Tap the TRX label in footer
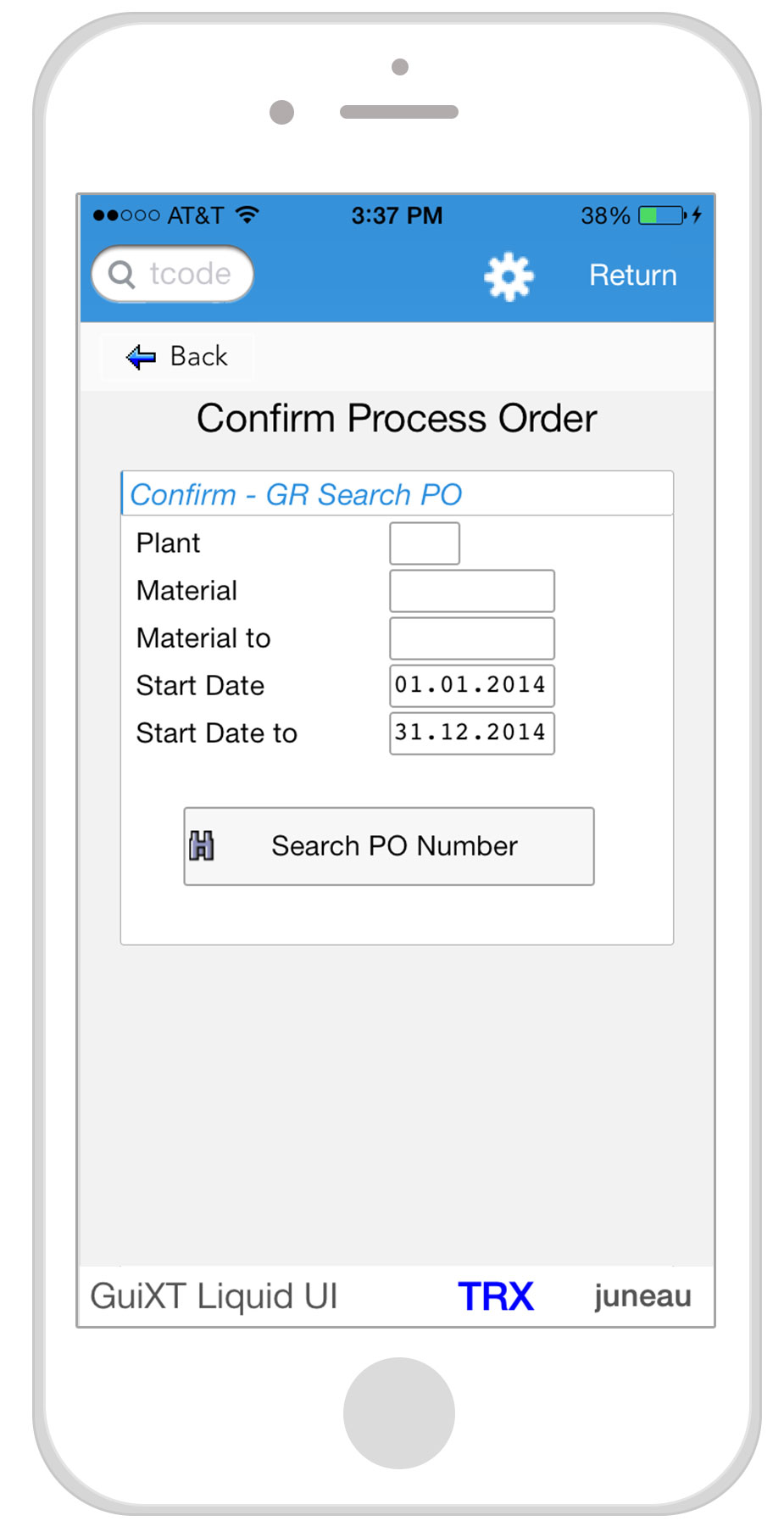This screenshot has height=1532, width=784. (x=496, y=1296)
